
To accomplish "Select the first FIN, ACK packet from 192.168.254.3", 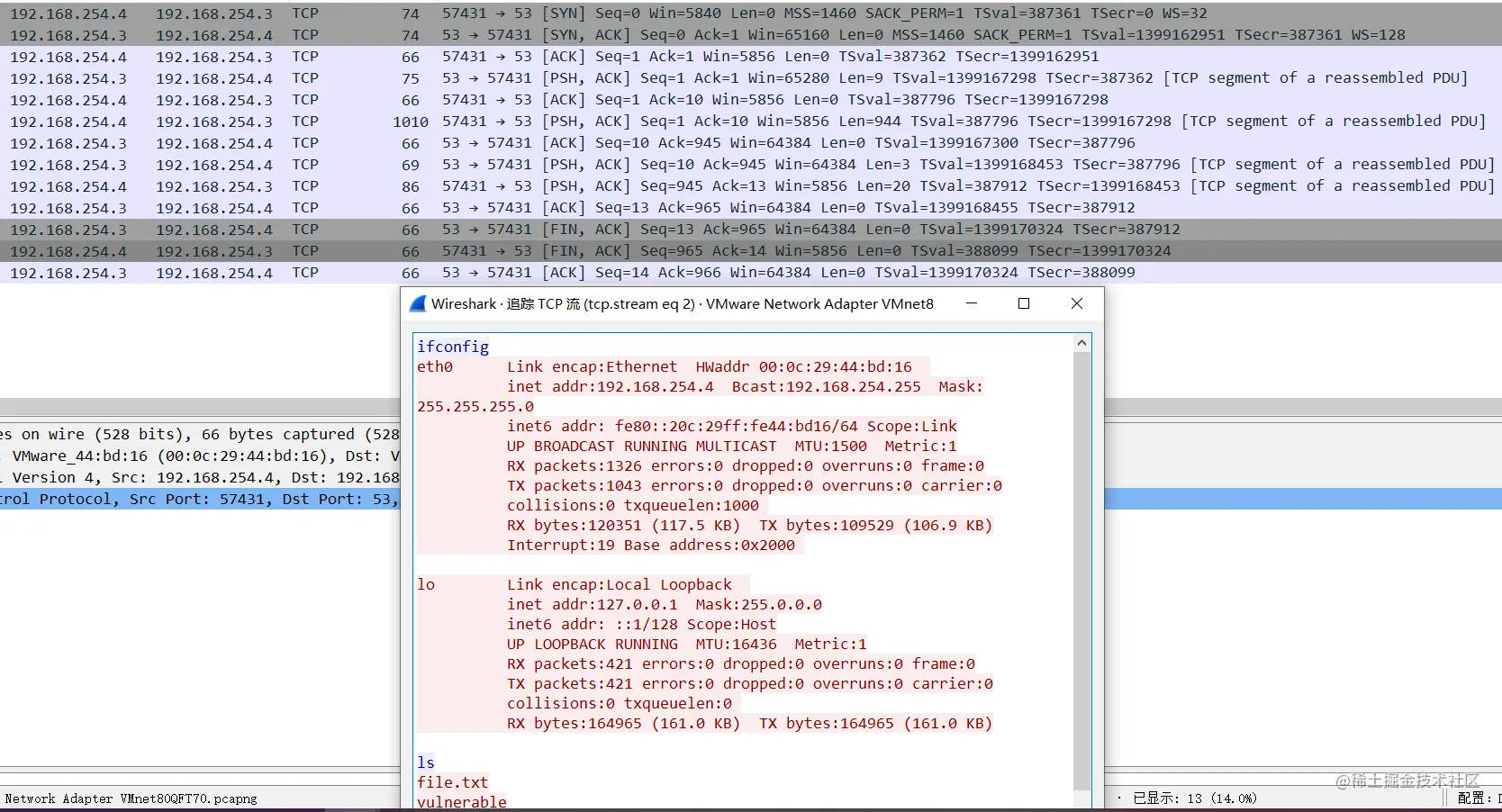I will click(x=751, y=230).
